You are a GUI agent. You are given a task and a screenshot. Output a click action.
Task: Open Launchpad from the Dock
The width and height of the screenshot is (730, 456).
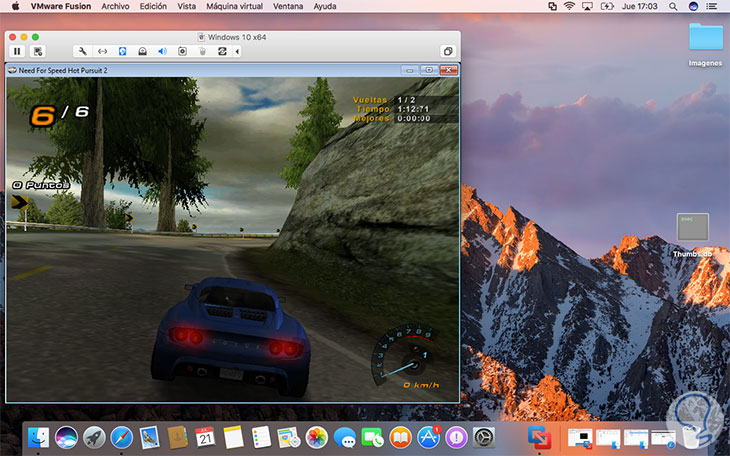(x=94, y=437)
